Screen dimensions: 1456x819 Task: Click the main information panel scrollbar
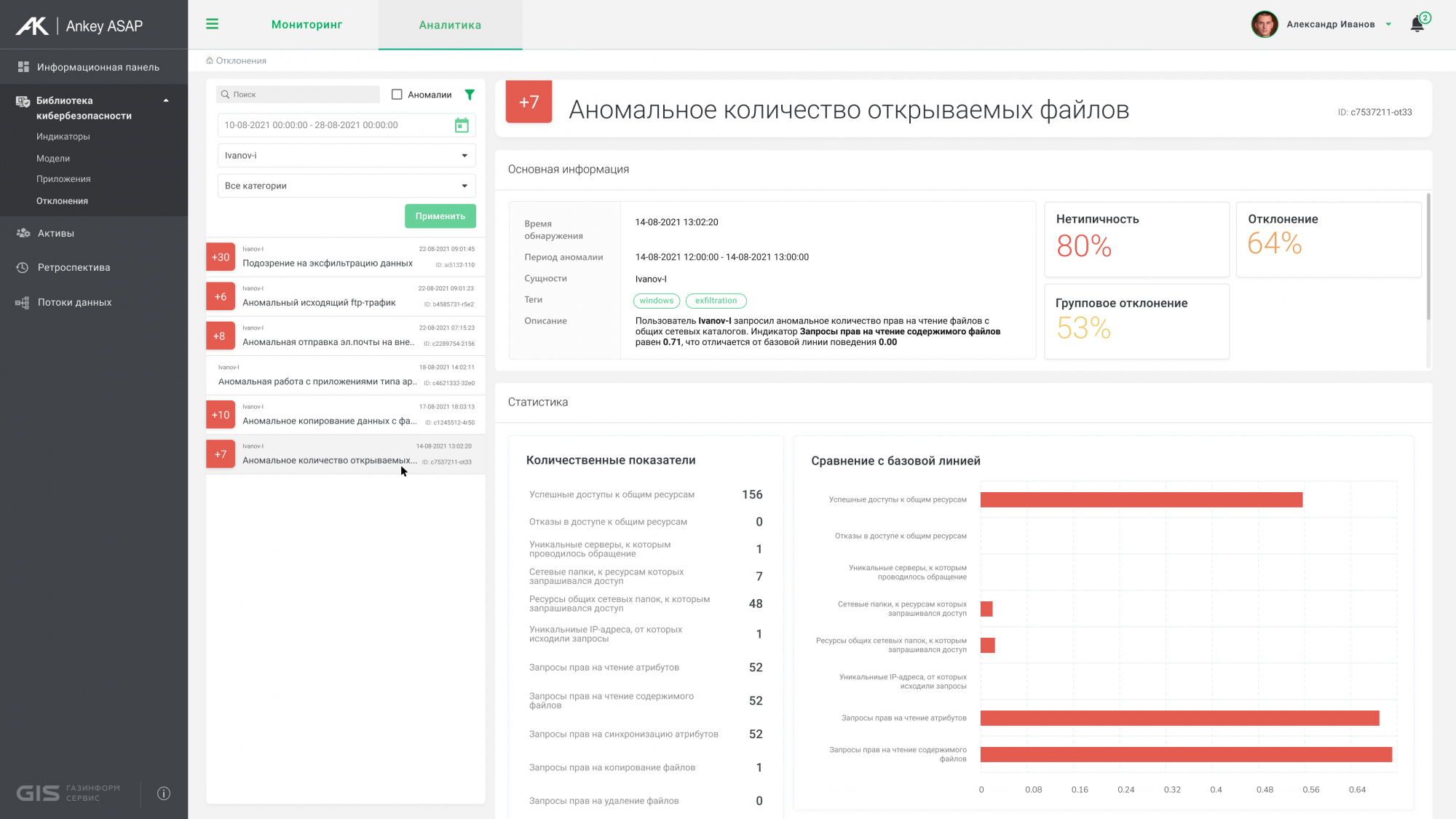coord(1428,256)
